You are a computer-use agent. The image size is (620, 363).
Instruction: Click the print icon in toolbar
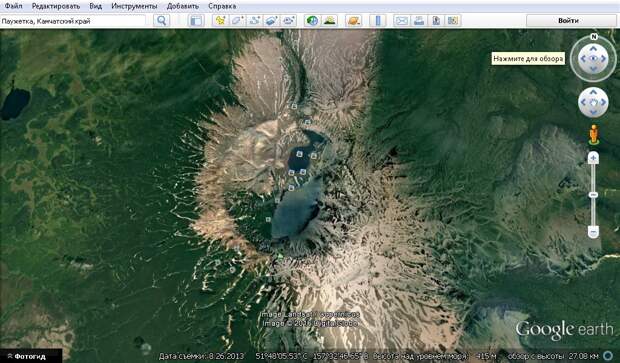pyautogui.click(x=419, y=21)
